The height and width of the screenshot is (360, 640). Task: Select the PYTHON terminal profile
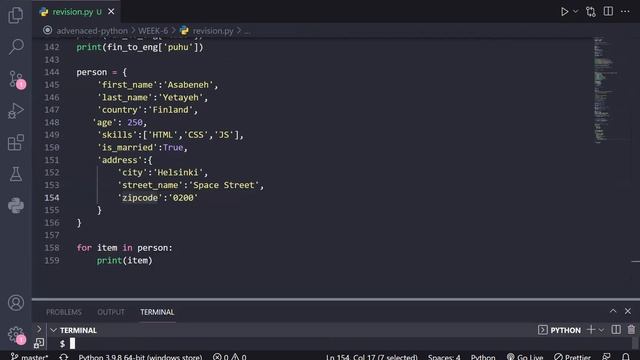559,330
